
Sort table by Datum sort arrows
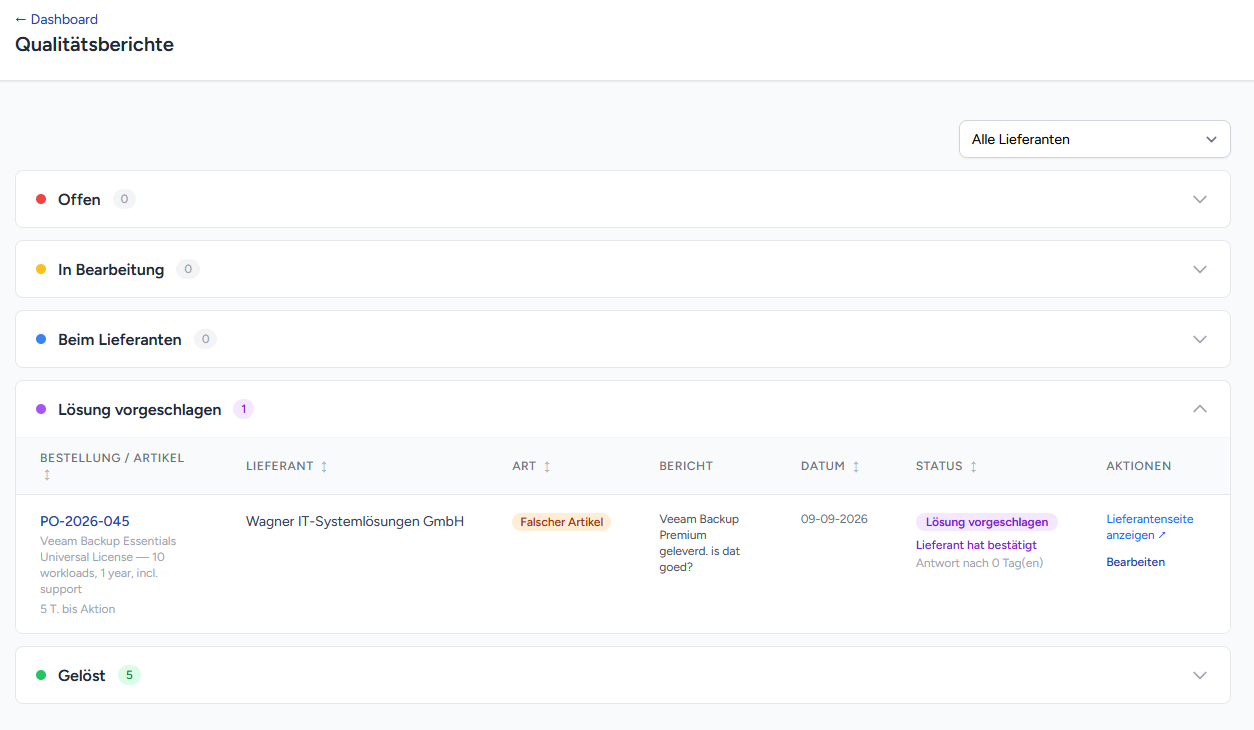856,466
